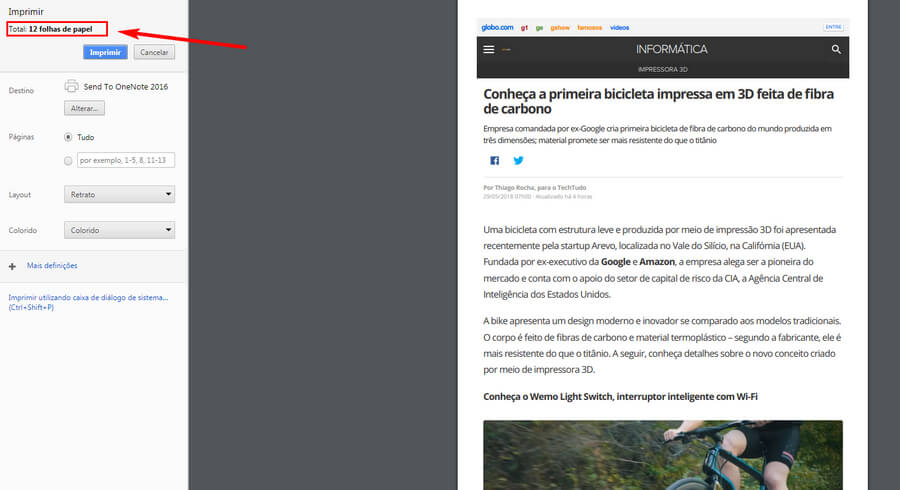Open Mais definições link
Image resolution: width=900 pixels, height=490 pixels.
point(52,266)
